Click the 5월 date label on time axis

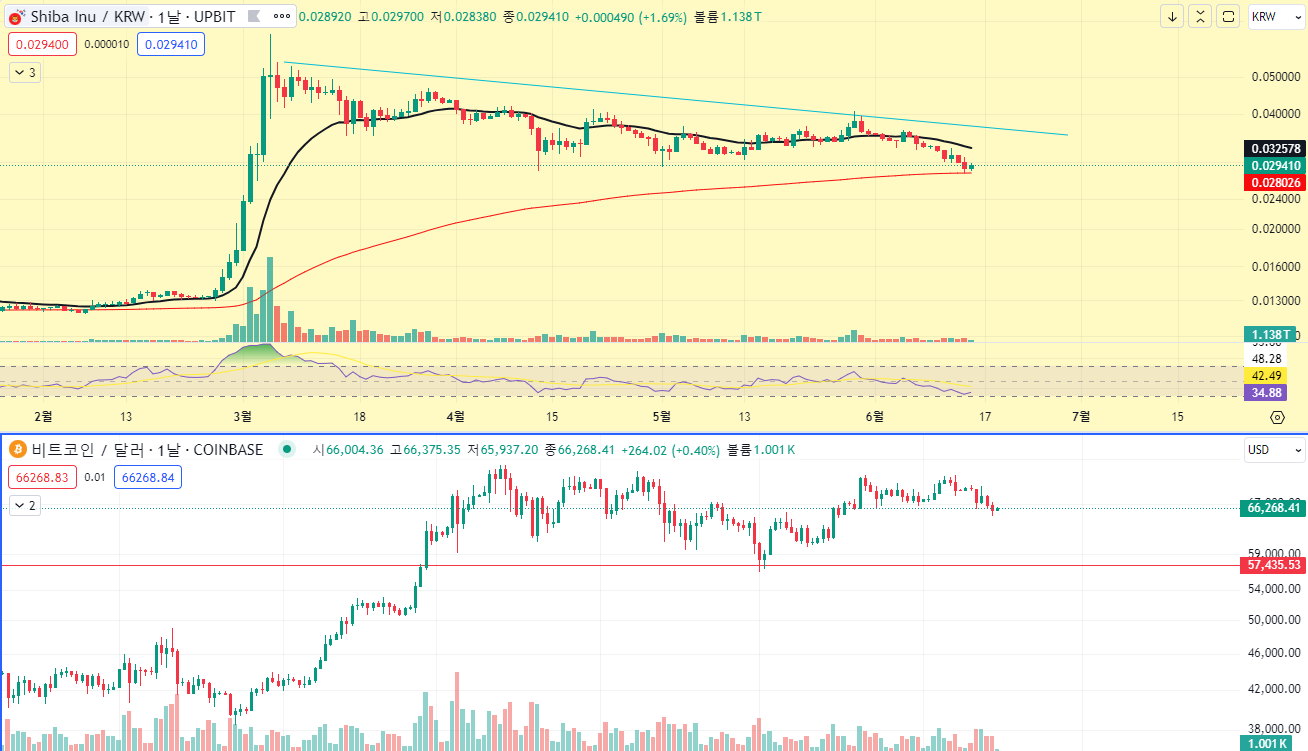tap(661, 416)
